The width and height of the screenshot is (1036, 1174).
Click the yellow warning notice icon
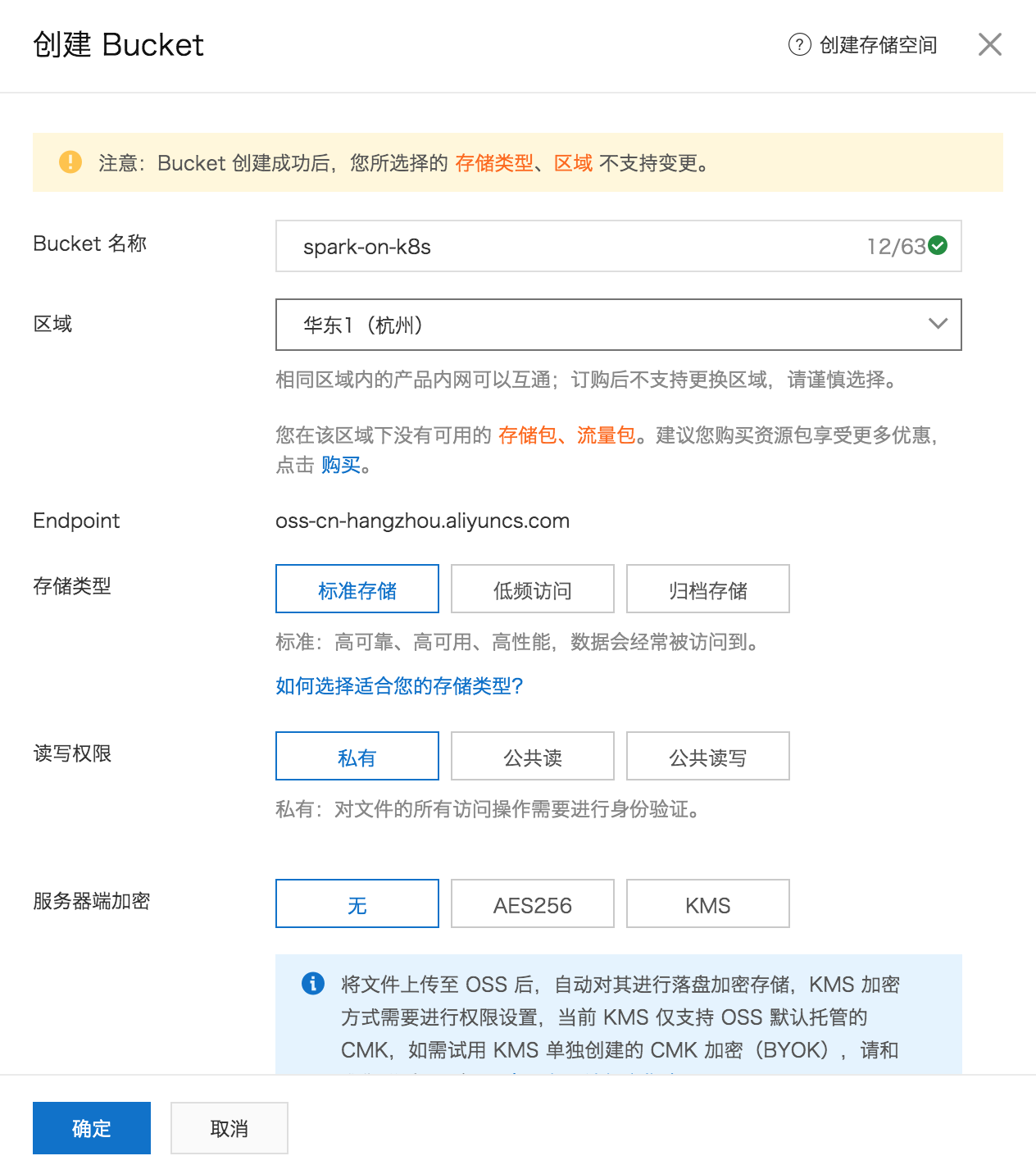coord(70,162)
